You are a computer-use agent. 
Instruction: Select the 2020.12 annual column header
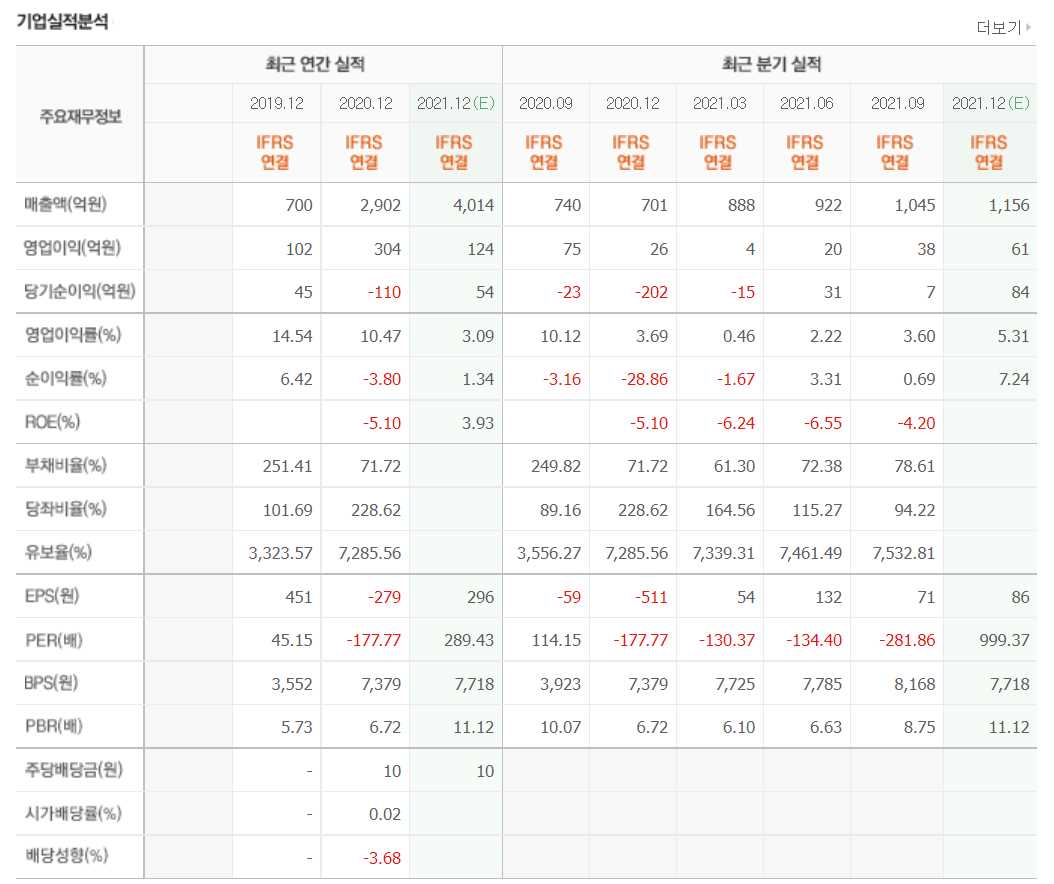pos(364,102)
